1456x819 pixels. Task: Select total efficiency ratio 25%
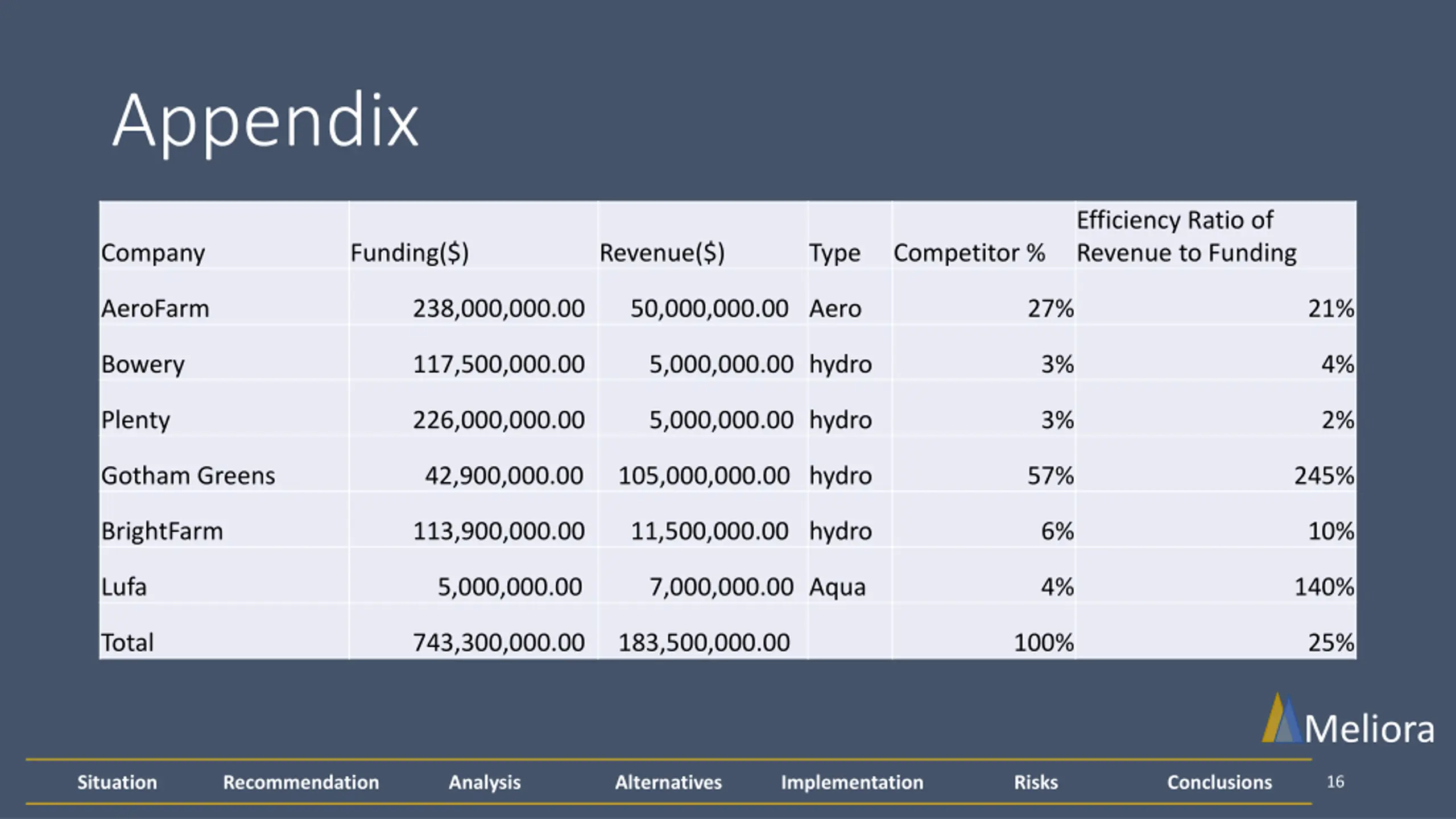point(1331,643)
